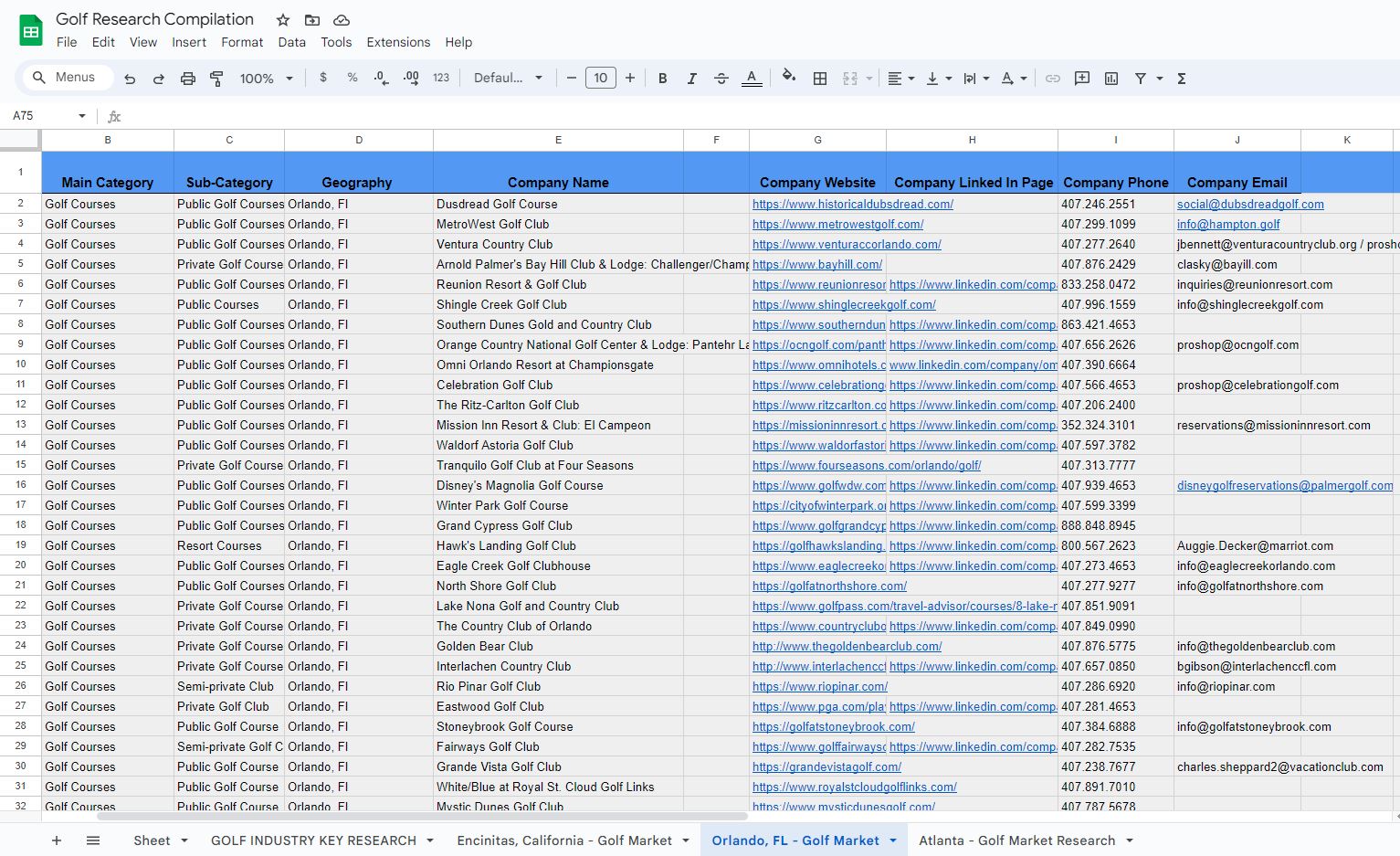Open the 123 number formats menu

coord(441,79)
